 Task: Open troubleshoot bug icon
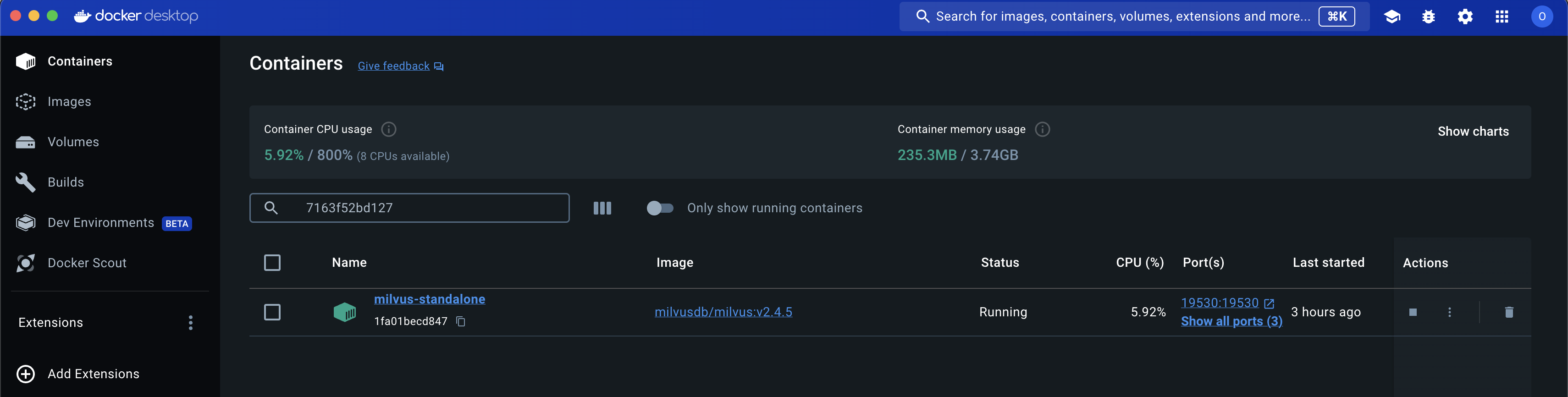(x=1429, y=17)
